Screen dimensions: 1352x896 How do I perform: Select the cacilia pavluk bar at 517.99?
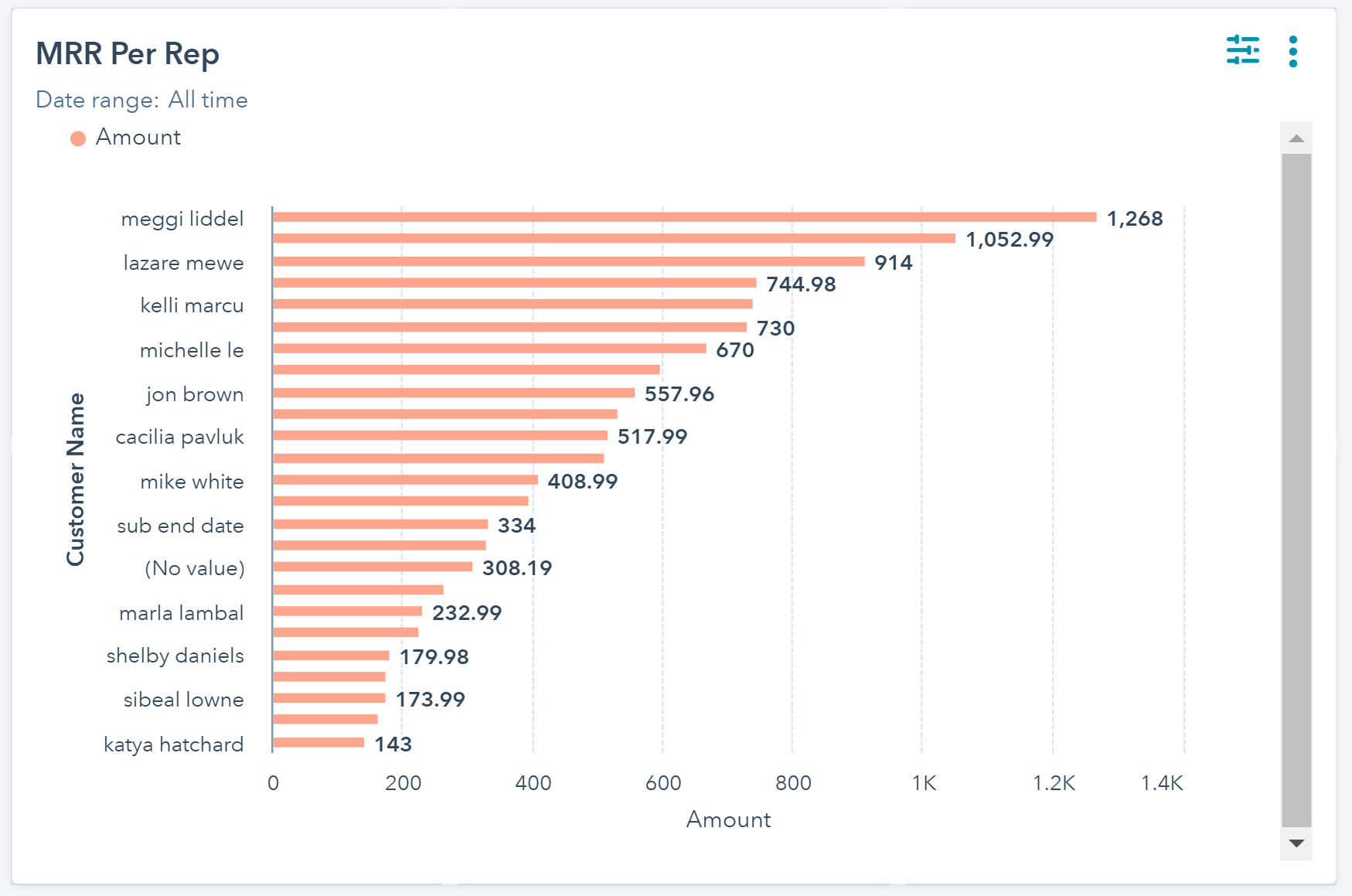pos(440,435)
